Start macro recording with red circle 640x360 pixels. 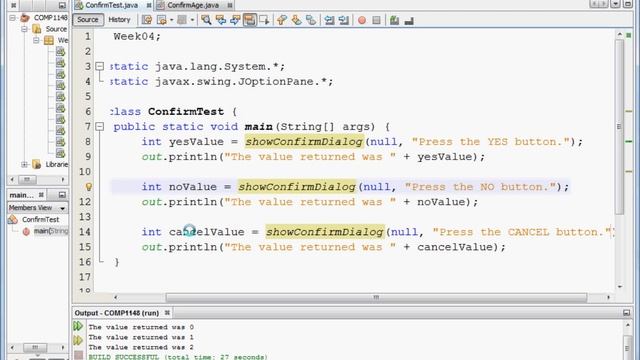[362, 20]
